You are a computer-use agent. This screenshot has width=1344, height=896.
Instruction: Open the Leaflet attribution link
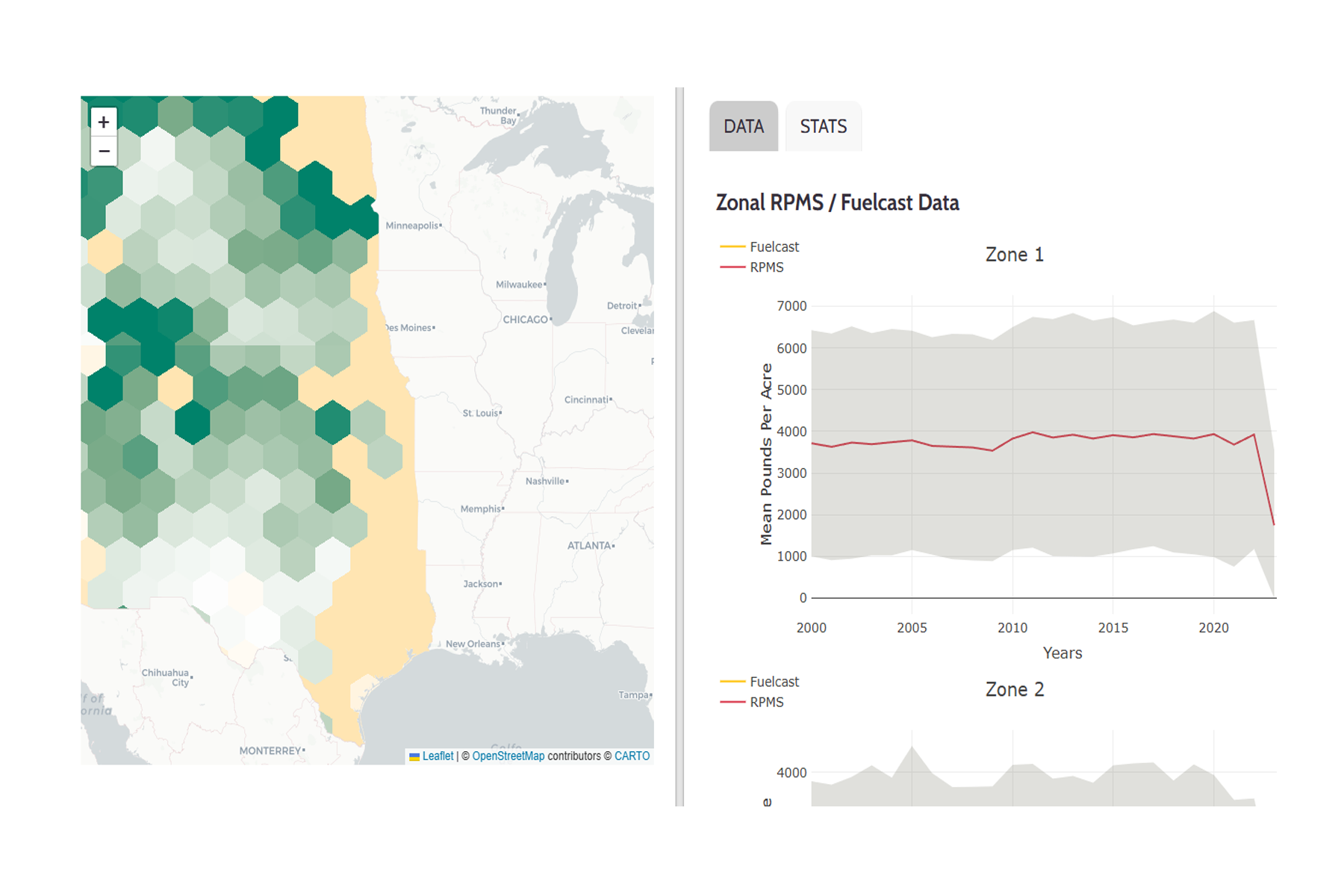click(438, 756)
